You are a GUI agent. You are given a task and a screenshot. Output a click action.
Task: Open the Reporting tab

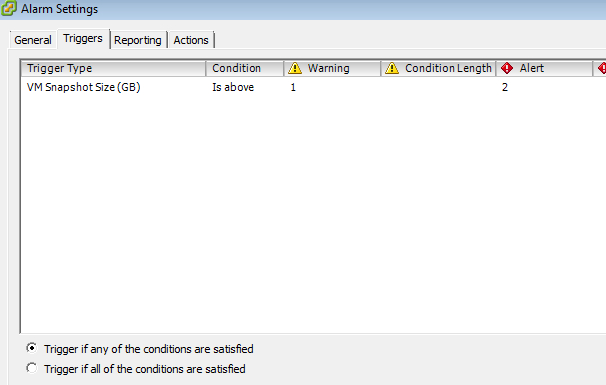(x=138, y=40)
